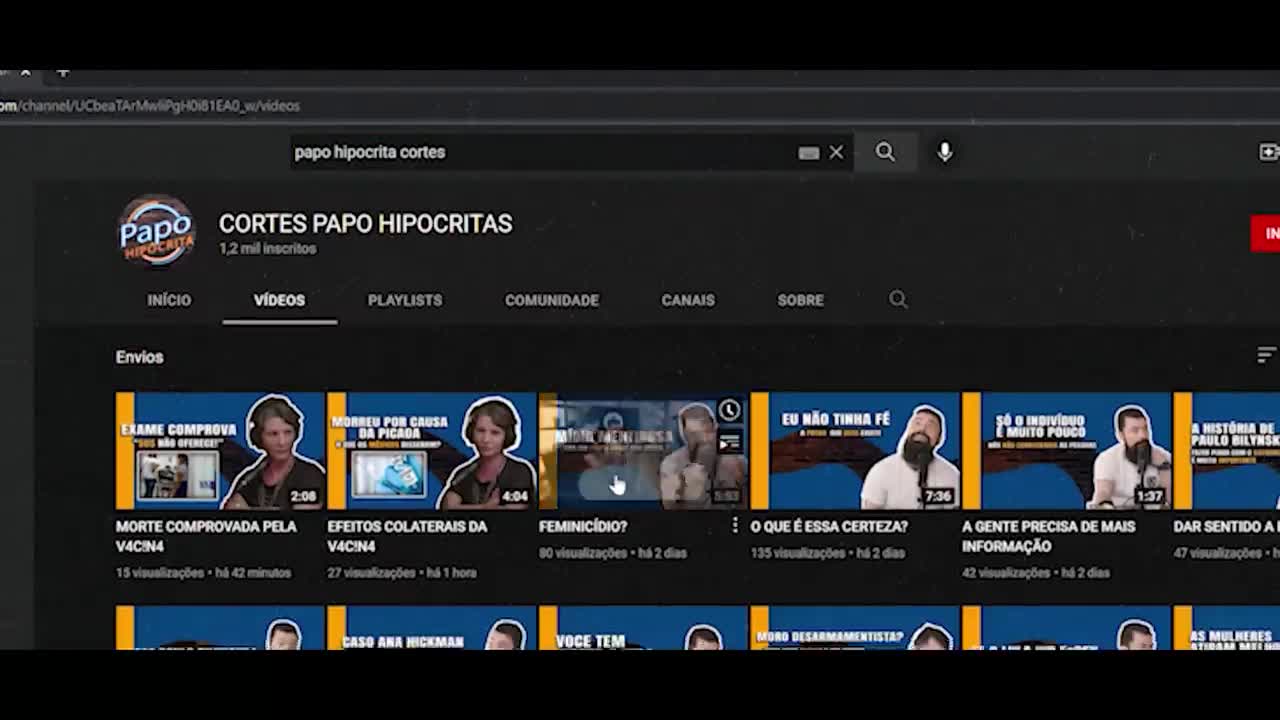Click title link MORTE COMPROVADA PELA V4C!N4
1280x720 pixels.
click(x=206, y=536)
